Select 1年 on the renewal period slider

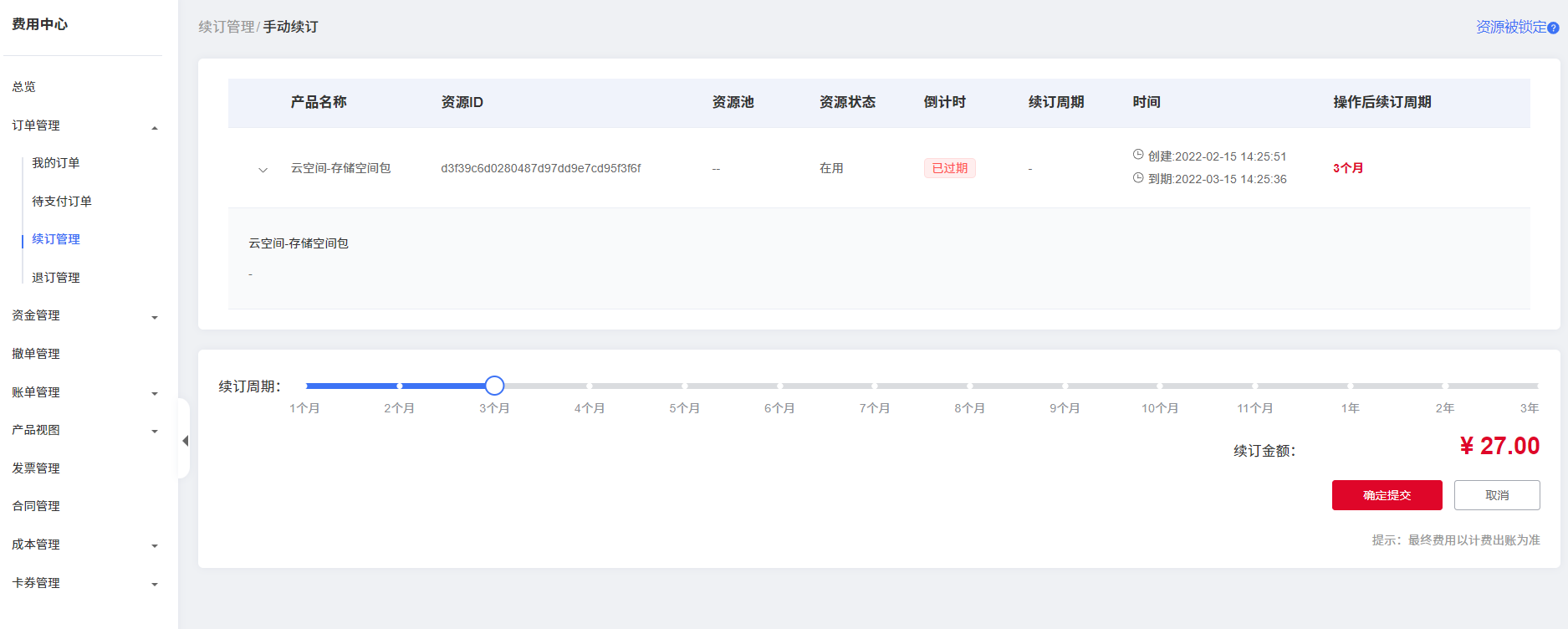pyautogui.click(x=1350, y=386)
